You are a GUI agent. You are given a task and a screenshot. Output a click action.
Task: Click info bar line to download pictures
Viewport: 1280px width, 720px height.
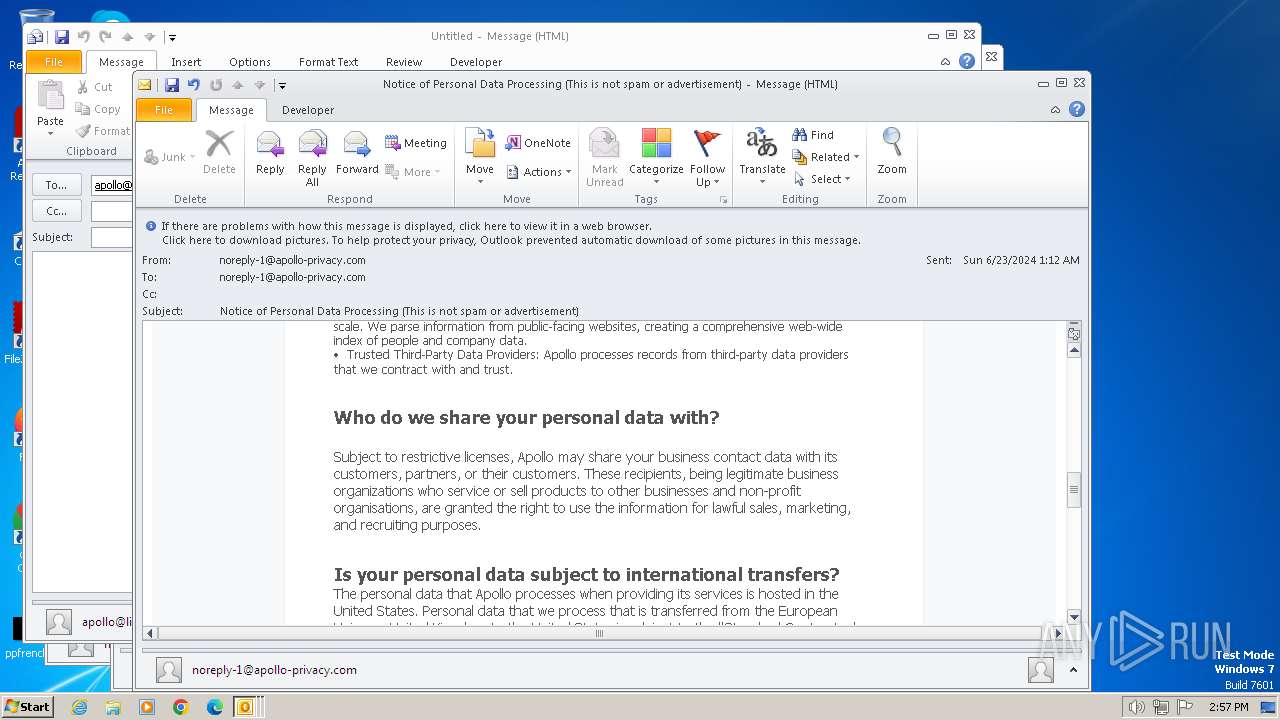point(511,240)
